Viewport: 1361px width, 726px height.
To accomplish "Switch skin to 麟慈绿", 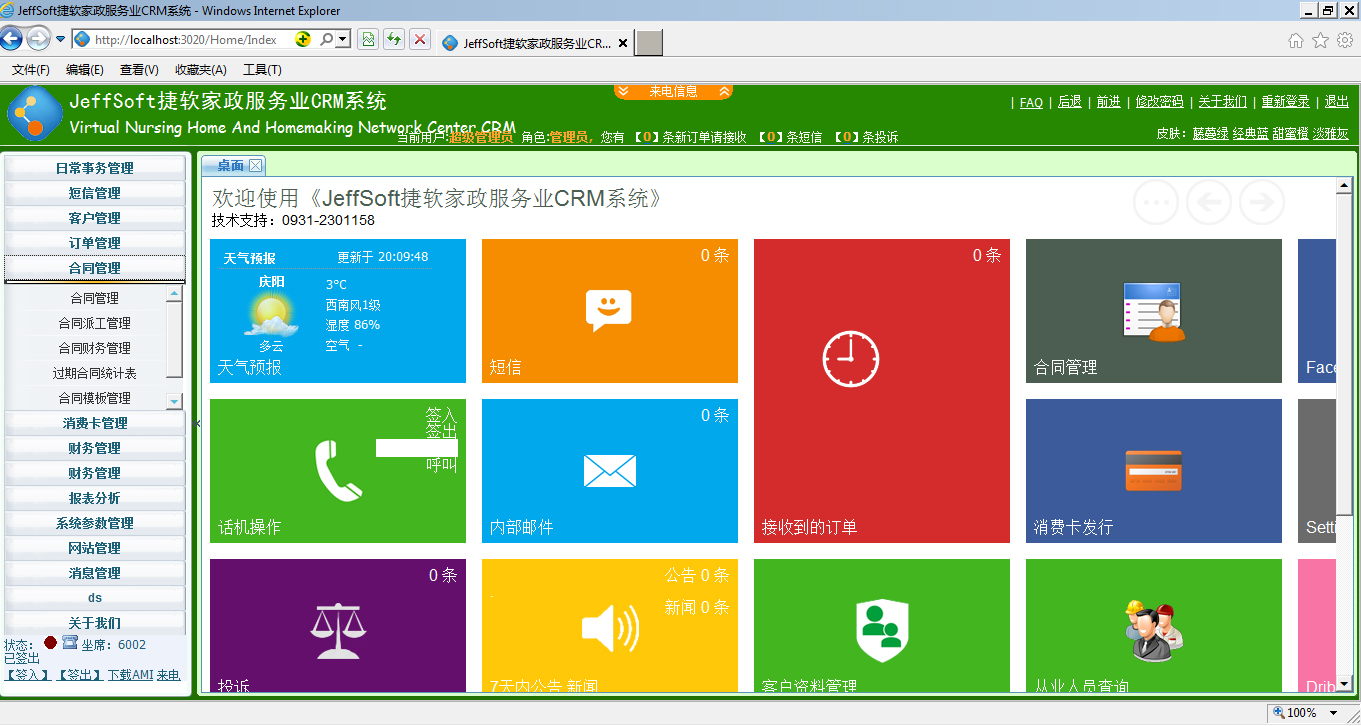I will coord(1211,133).
